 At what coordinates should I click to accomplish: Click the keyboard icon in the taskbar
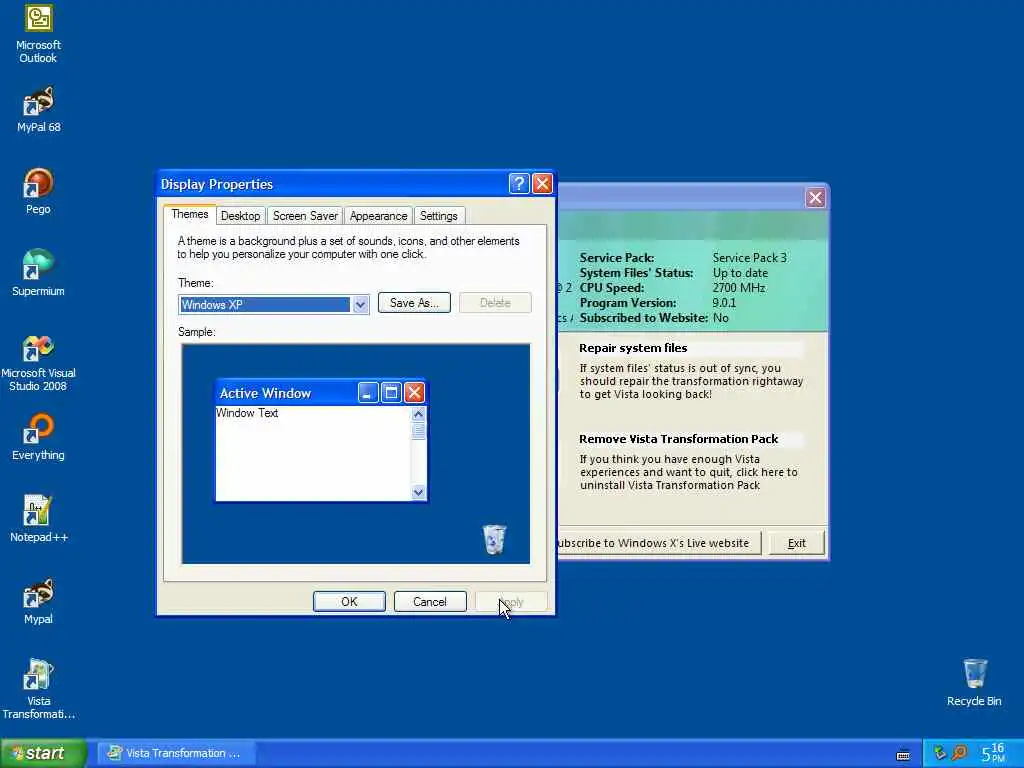point(903,755)
